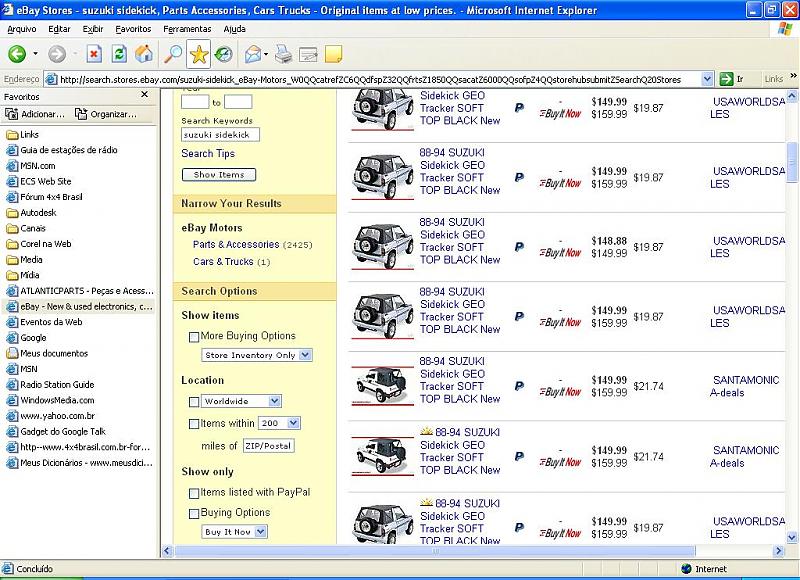Open the Favoritos menu
800x580 pixels.
[x=133, y=29]
